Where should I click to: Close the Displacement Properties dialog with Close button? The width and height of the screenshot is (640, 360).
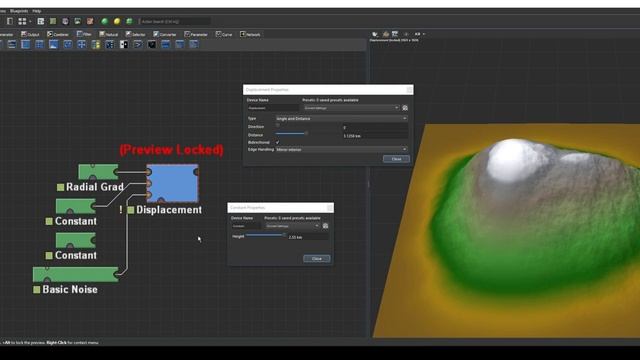(396, 159)
